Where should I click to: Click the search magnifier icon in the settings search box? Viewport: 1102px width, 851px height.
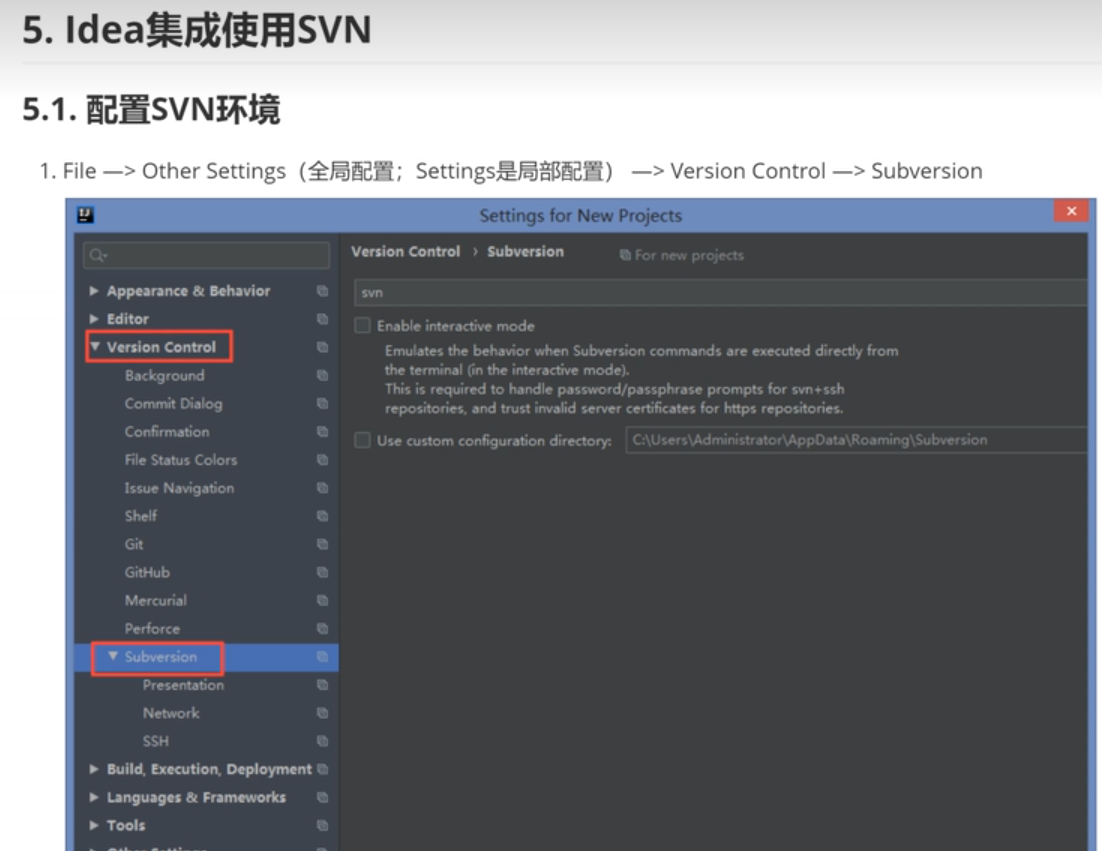click(98, 255)
